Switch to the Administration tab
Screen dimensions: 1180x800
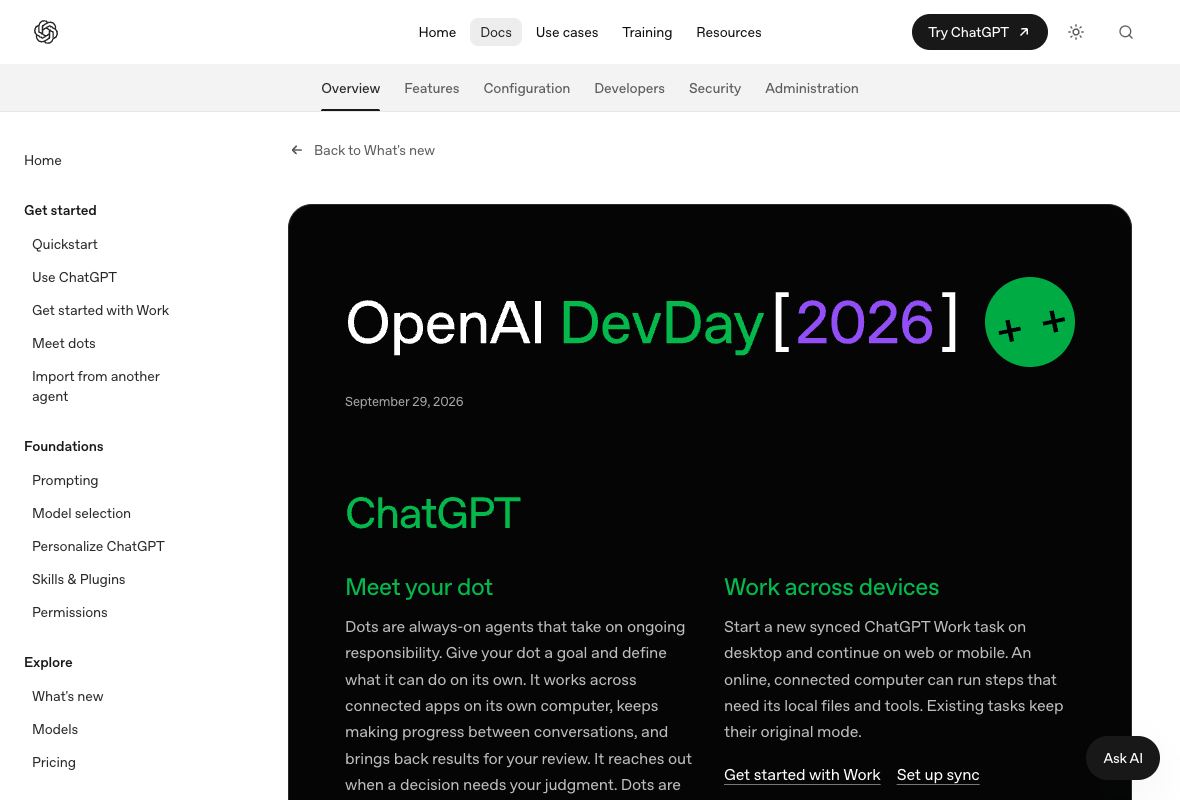pos(811,88)
